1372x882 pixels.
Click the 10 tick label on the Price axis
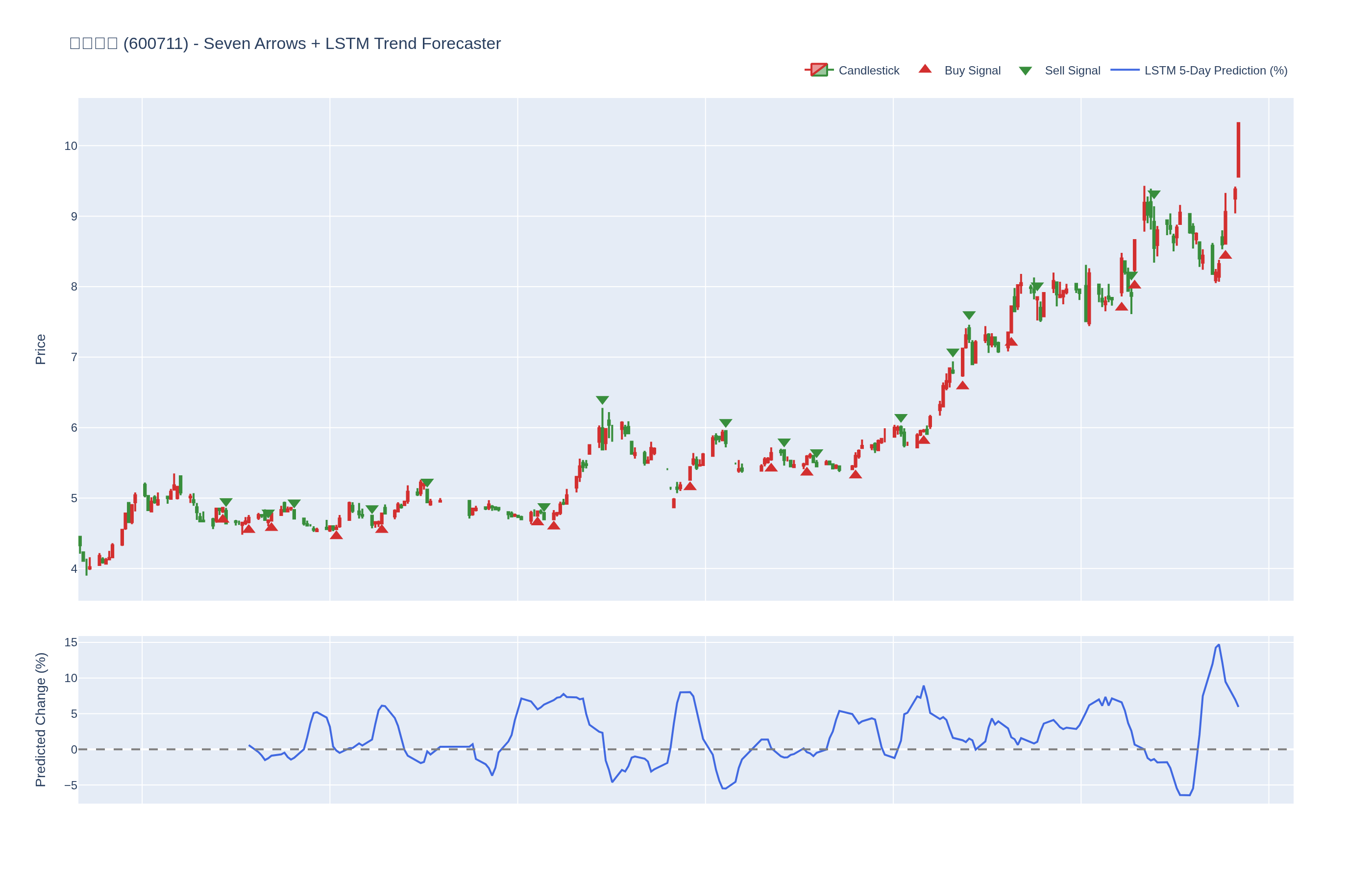(x=71, y=146)
